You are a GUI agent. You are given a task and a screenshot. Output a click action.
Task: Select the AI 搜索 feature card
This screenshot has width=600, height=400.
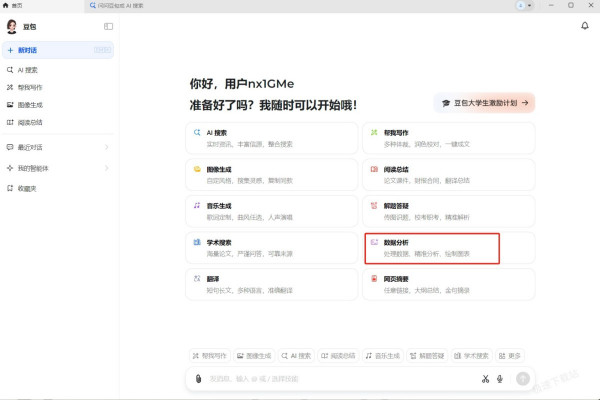[272, 138]
